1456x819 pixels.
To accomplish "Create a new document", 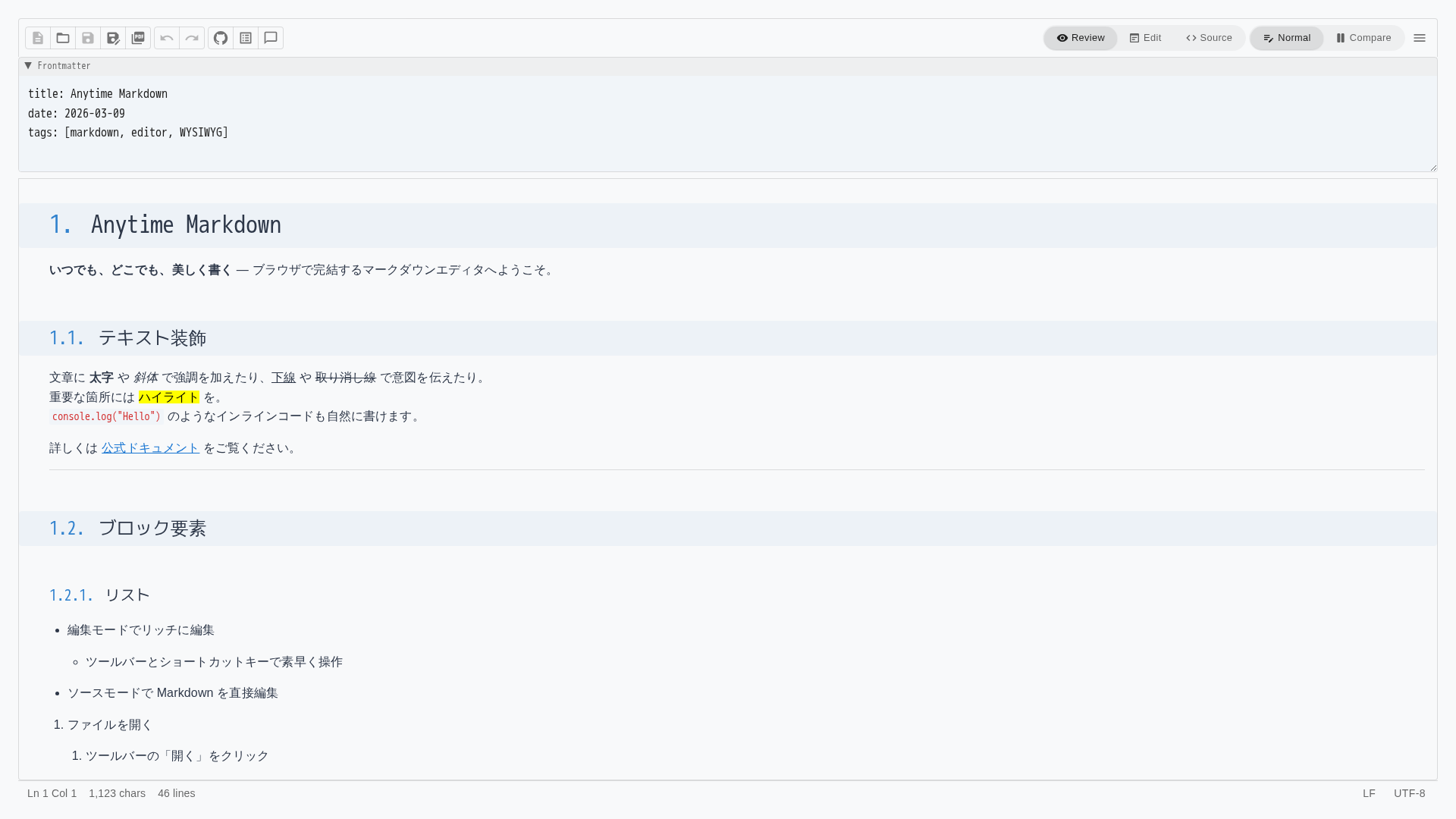I will pyautogui.click(x=38, y=38).
